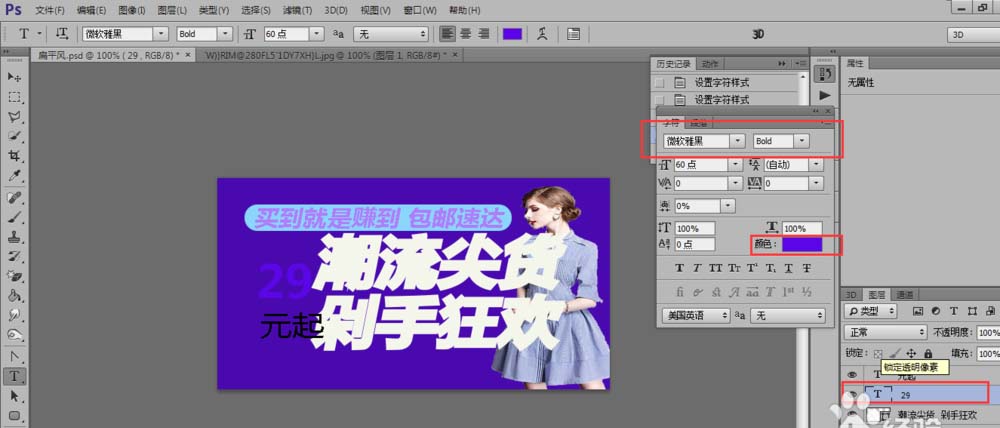Open the 图像(I) menu
The image size is (1000, 428).
pyautogui.click(x=131, y=11)
